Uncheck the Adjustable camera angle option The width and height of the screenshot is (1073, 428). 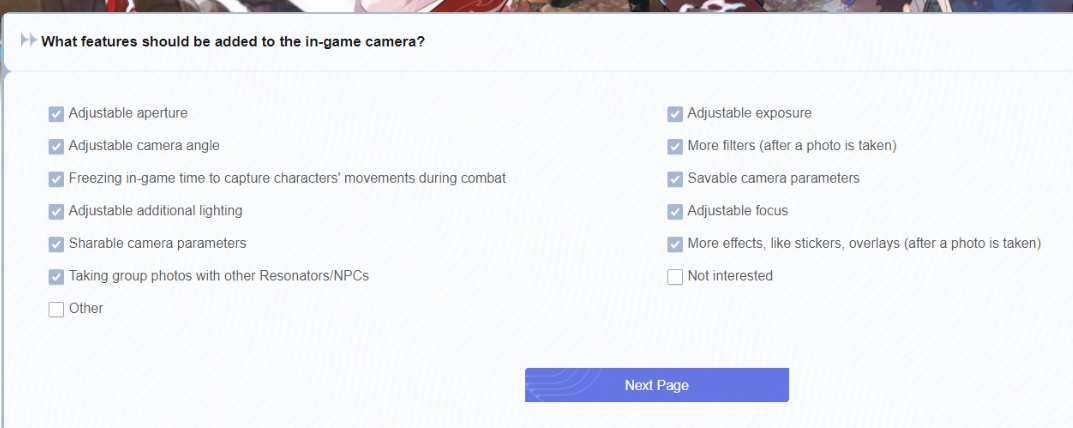pyautogui.click(x=56, y=146)
